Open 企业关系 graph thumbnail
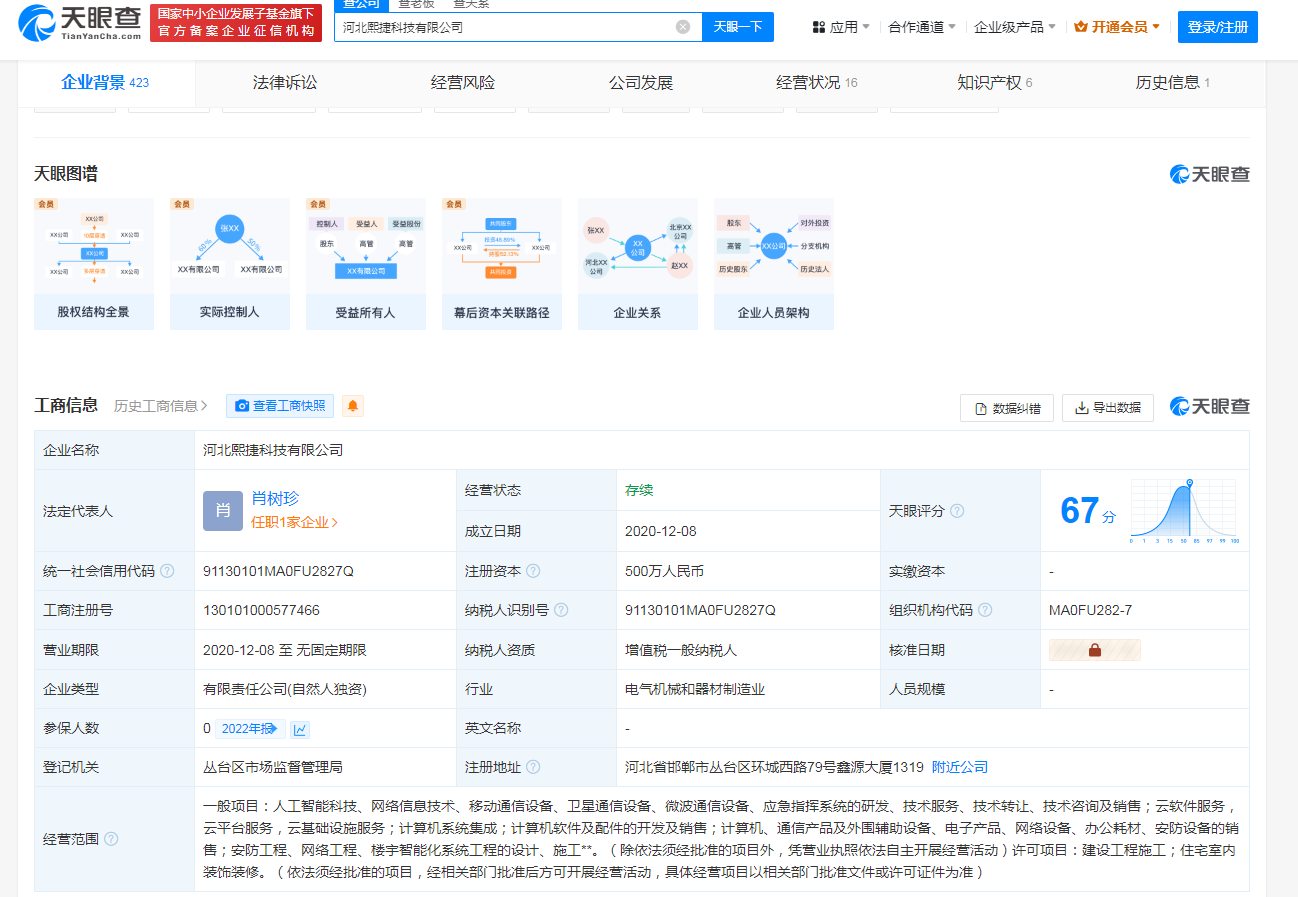Screen dimensions: 1298x897 pos(637,264)
